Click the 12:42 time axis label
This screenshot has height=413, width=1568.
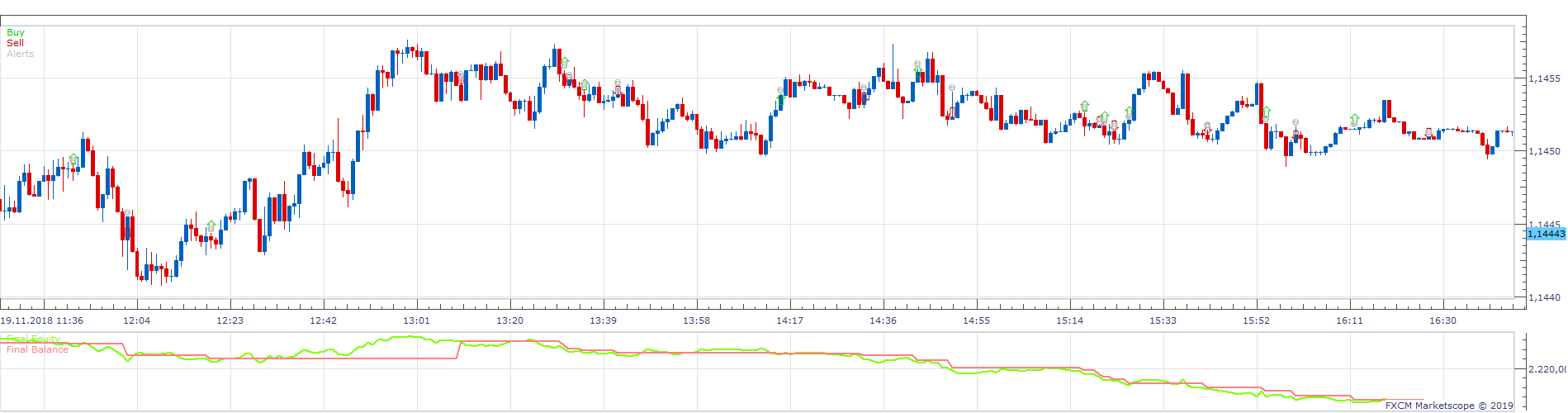(x=324, y=320)
